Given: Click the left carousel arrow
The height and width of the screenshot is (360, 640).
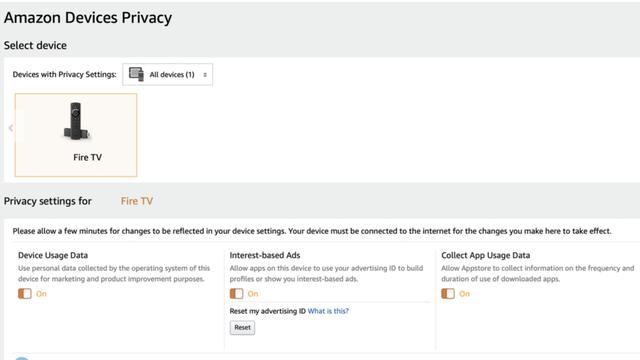Looking at the screenshot, I should 11,128.
